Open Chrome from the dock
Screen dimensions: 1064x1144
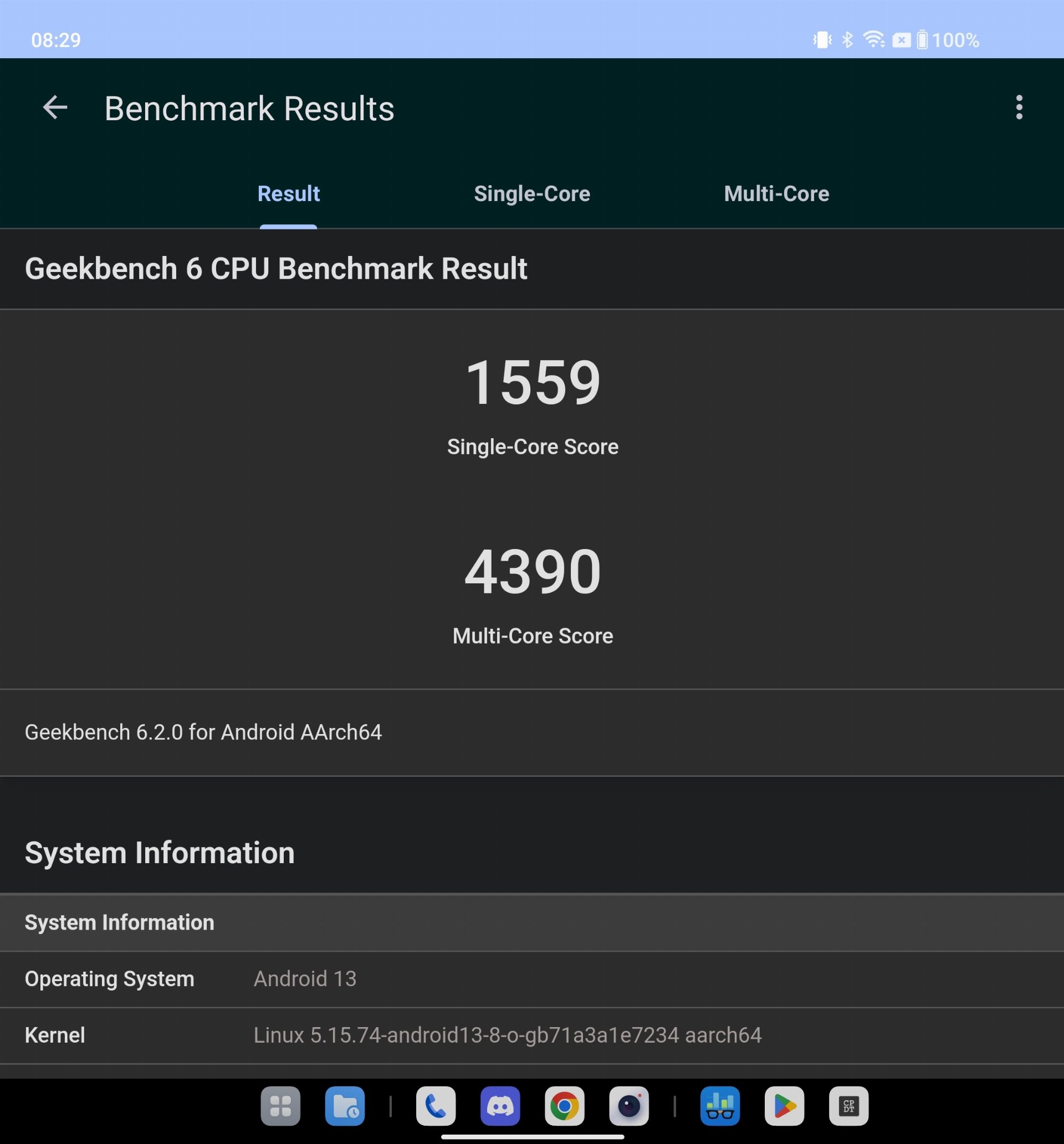(565, 1106)
